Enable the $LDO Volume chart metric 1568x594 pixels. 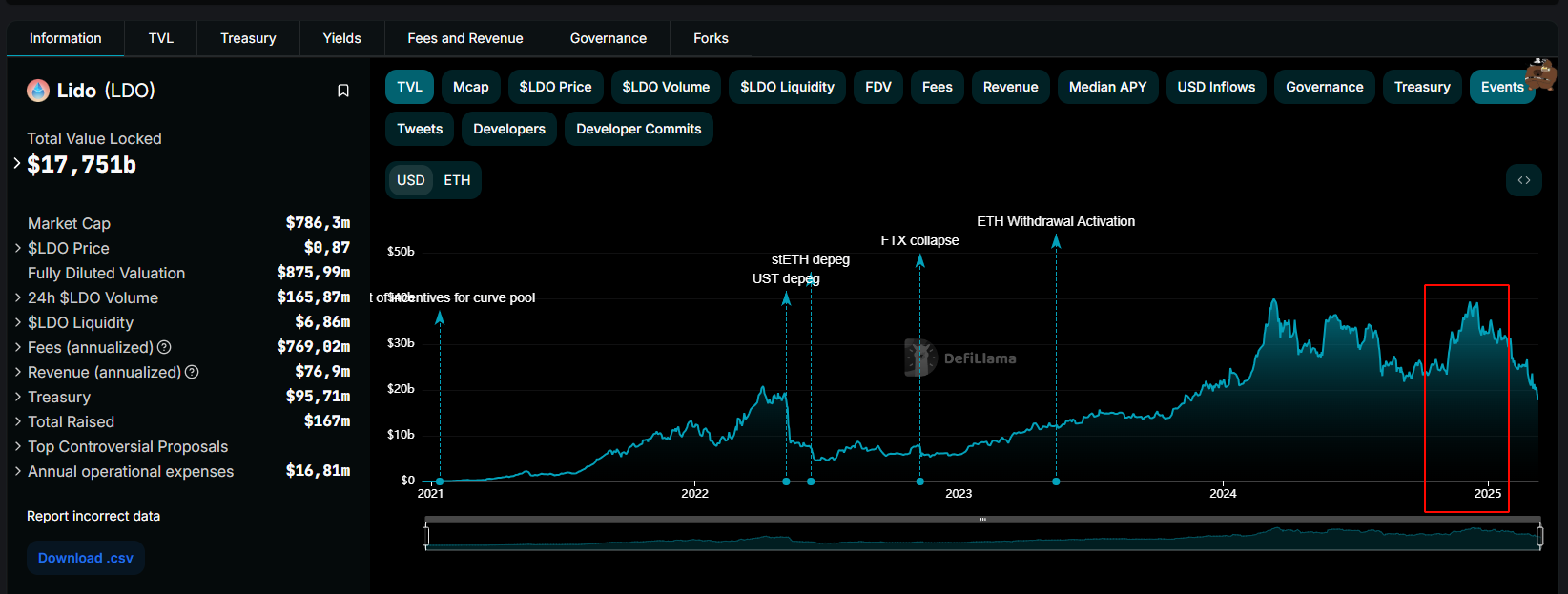[x=667, y=87]
